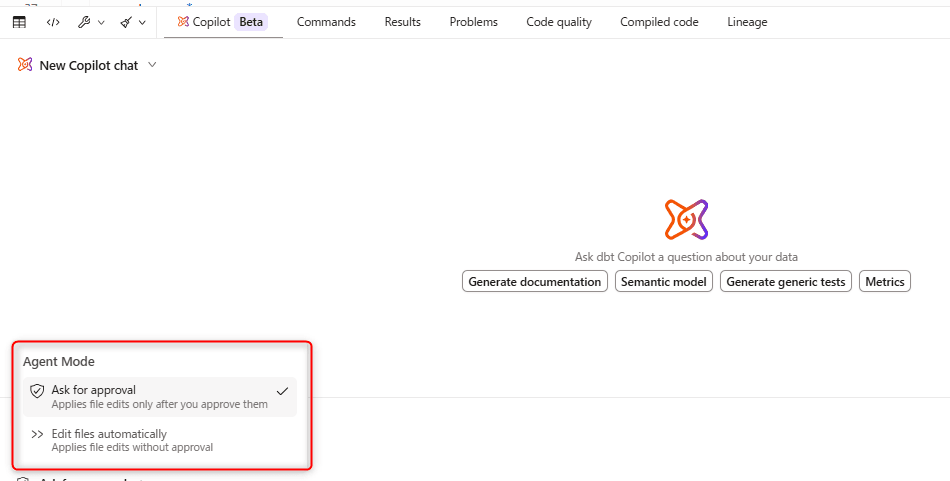Click the code brackets icon
Screen dimensions: 950x481
pyautogui.click(x=53, y=22)
